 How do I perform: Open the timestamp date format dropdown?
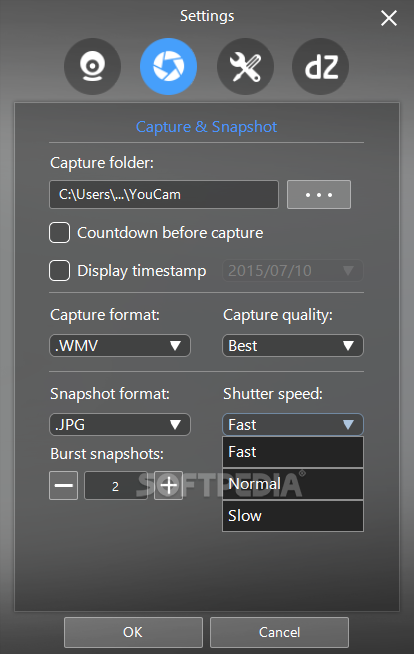293,271
